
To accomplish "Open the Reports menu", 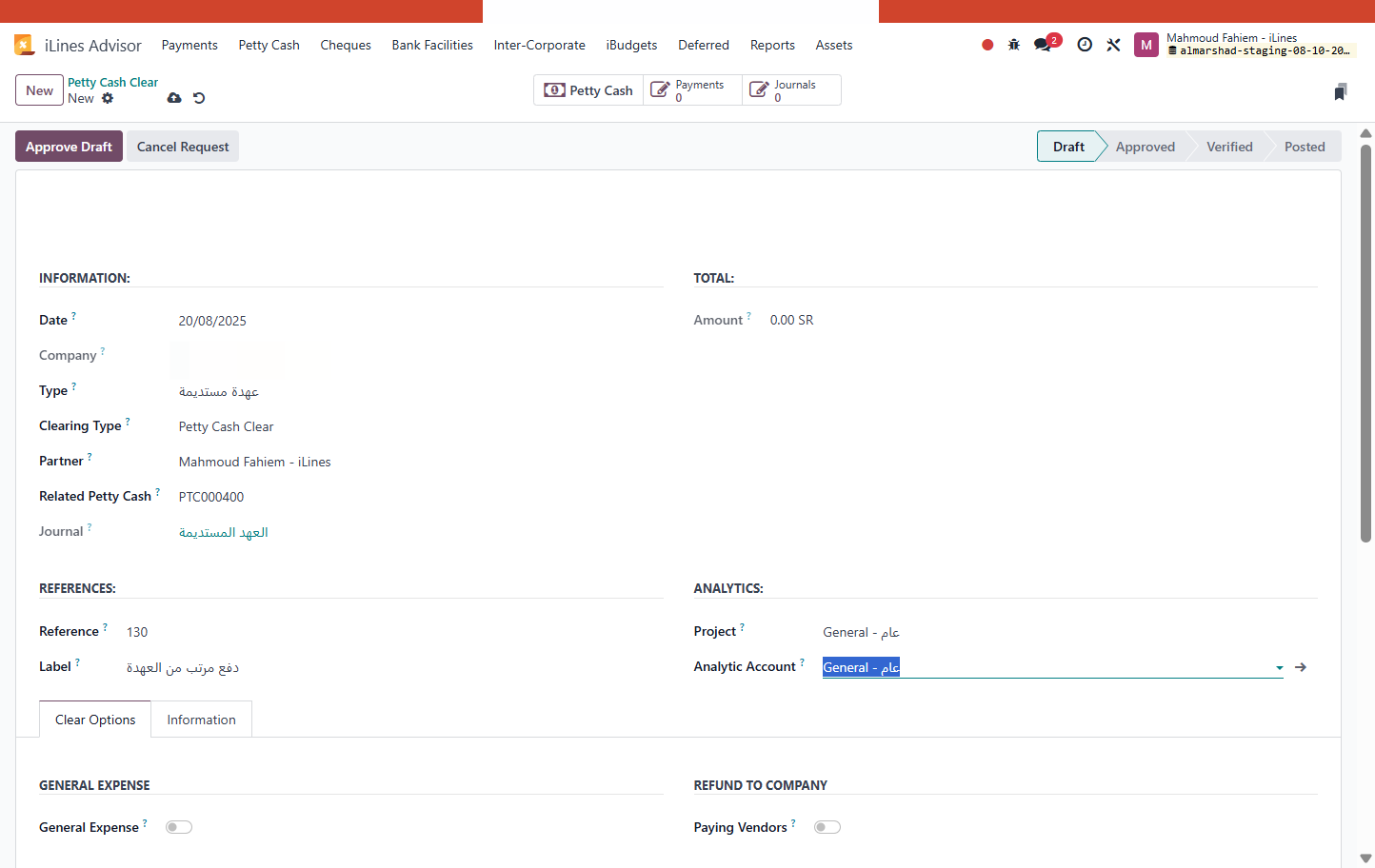I will point(772,45).
